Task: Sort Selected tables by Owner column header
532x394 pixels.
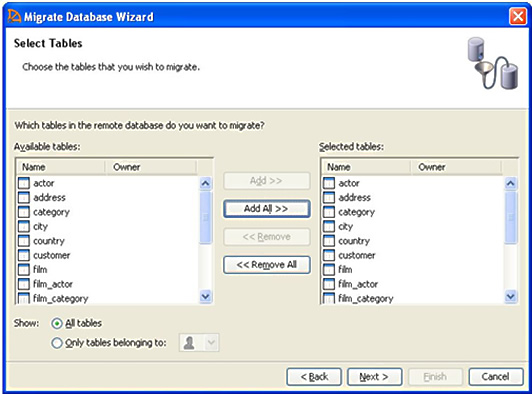Action: point(456,167)
